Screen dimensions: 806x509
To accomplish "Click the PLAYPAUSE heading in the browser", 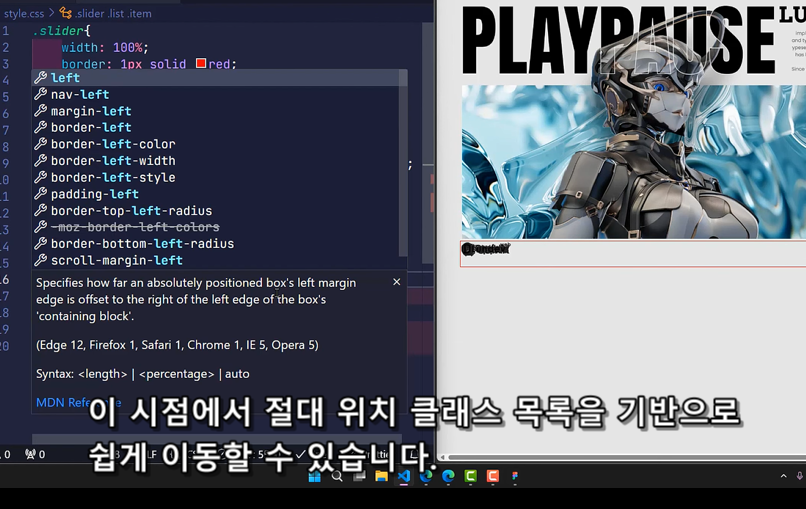I will [618, 41].
